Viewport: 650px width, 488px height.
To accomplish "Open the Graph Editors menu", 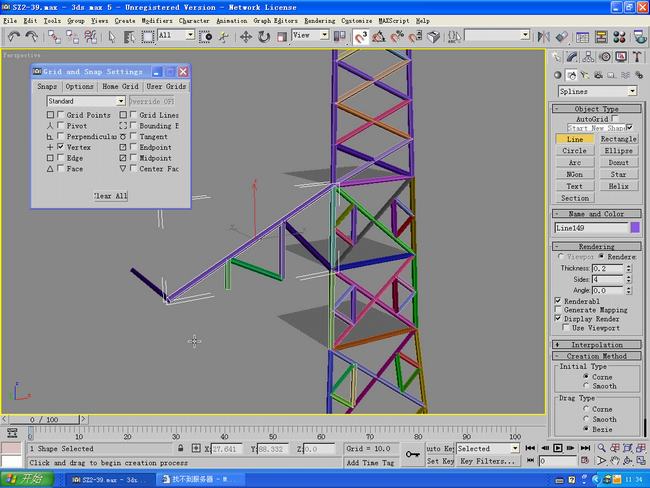I will (275, 20).
